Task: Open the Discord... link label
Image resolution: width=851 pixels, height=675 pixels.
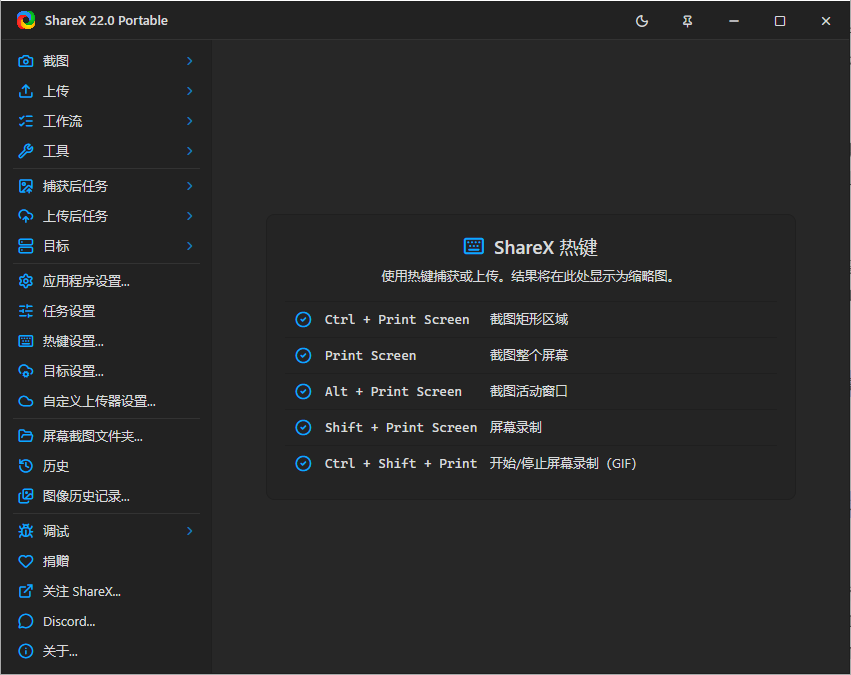Action: click(69, 621)
